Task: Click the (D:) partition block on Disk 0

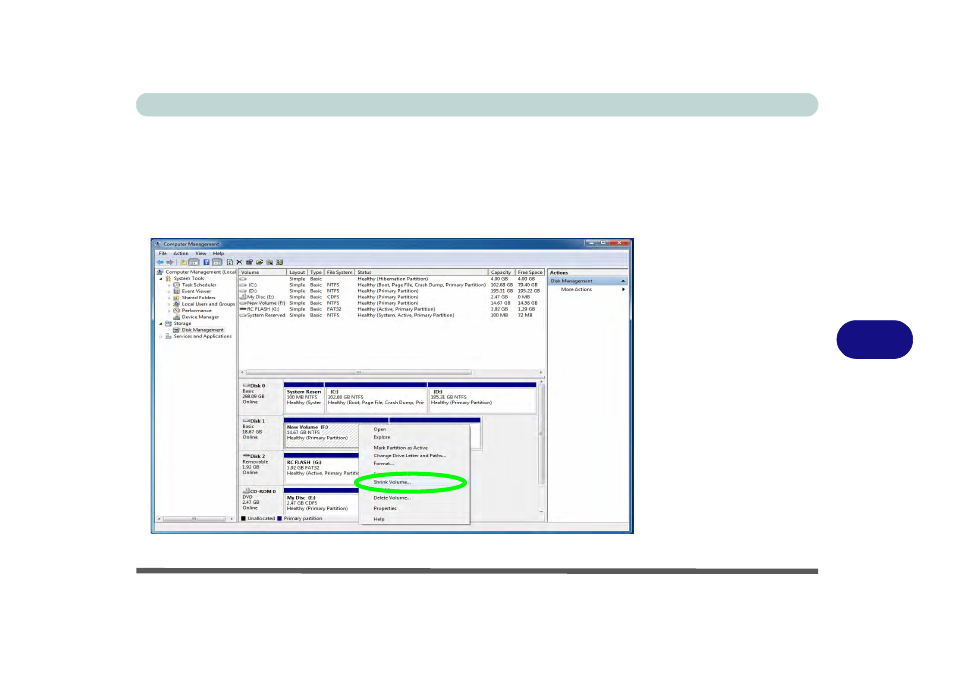Action: click(482, 397)
